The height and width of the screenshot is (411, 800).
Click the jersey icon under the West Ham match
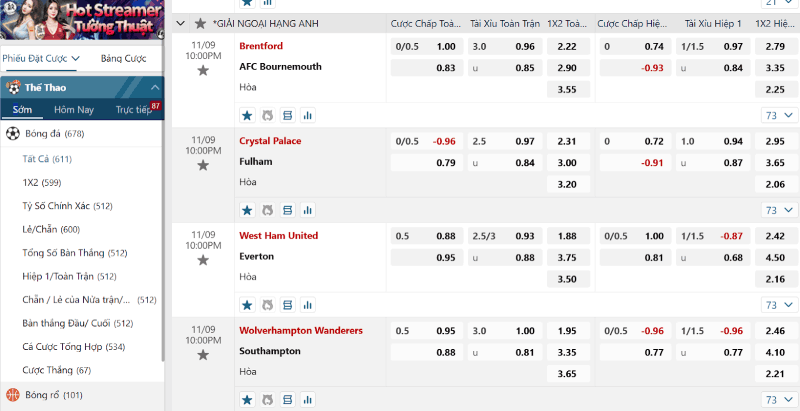coord(267,305)
